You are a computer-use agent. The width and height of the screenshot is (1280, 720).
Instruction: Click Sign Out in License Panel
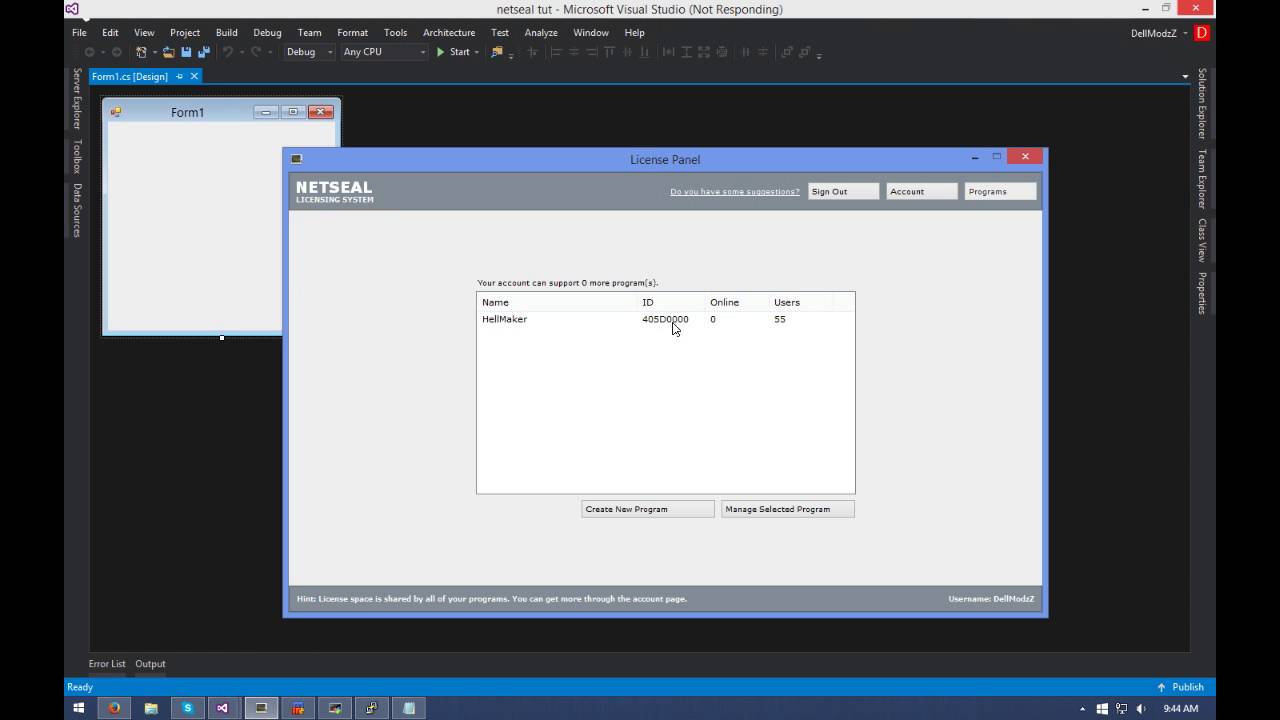point(843,191)
